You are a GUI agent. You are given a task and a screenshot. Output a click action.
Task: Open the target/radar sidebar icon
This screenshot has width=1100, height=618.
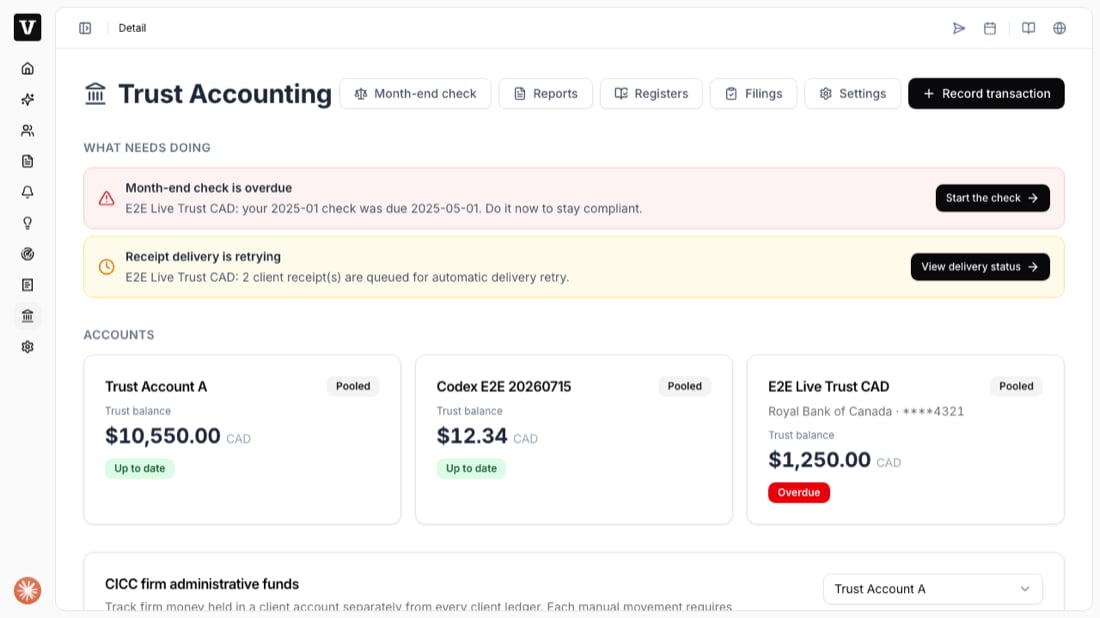[27, 253]
